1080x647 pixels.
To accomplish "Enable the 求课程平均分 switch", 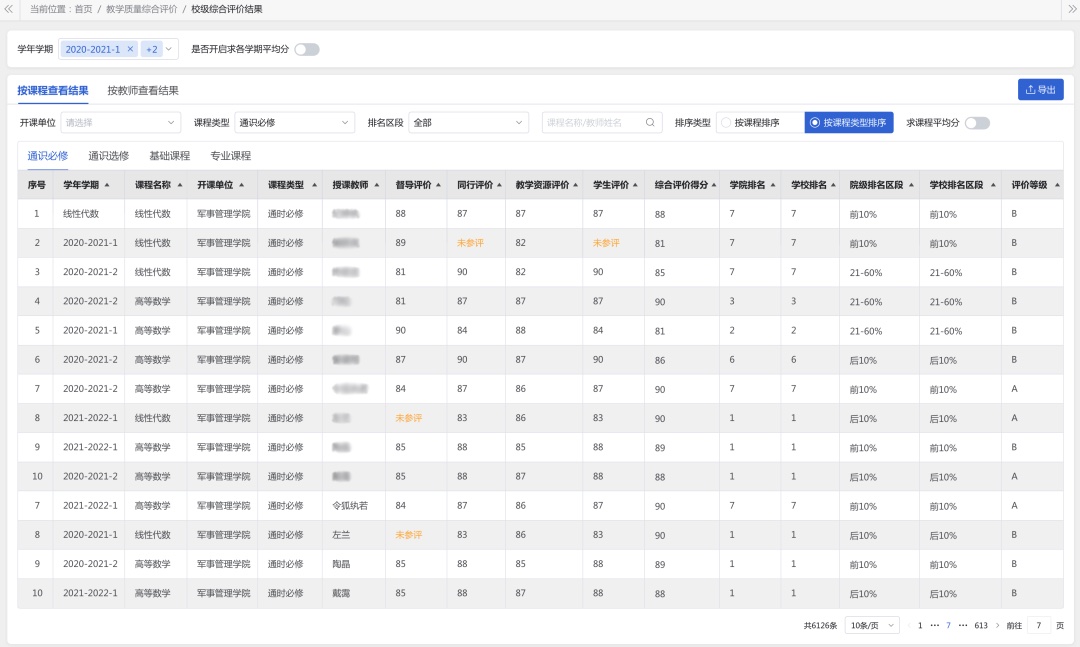I will tap(977, 123).
